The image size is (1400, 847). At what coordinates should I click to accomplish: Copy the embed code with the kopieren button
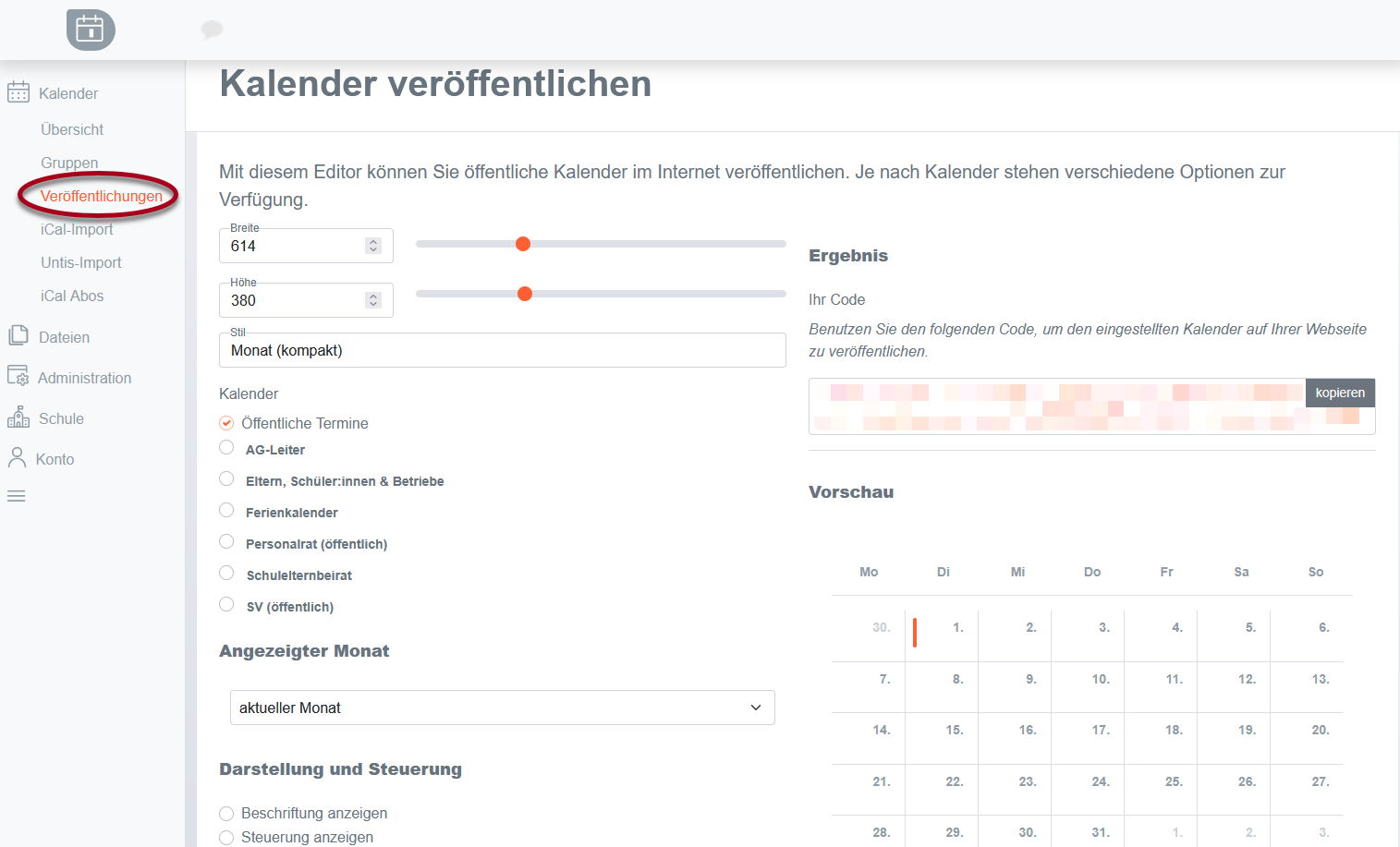[x=1340, y=393]
